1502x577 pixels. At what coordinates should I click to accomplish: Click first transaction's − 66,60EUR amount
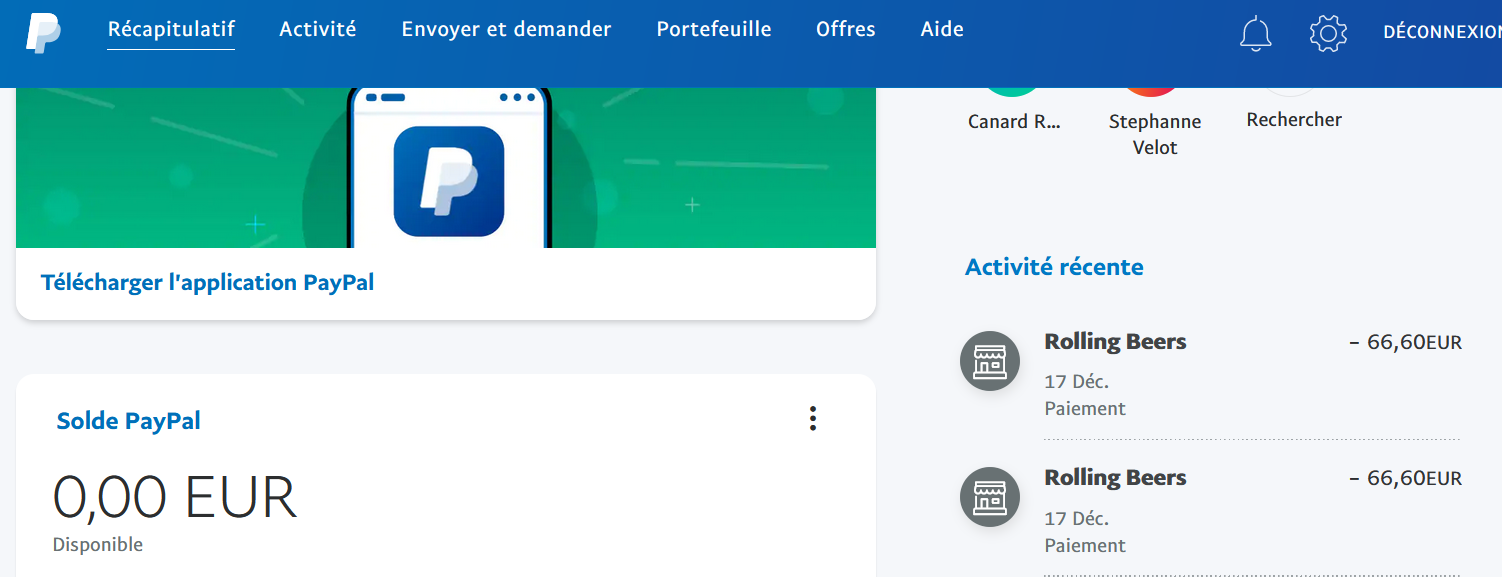click(x=1405, y=343)
